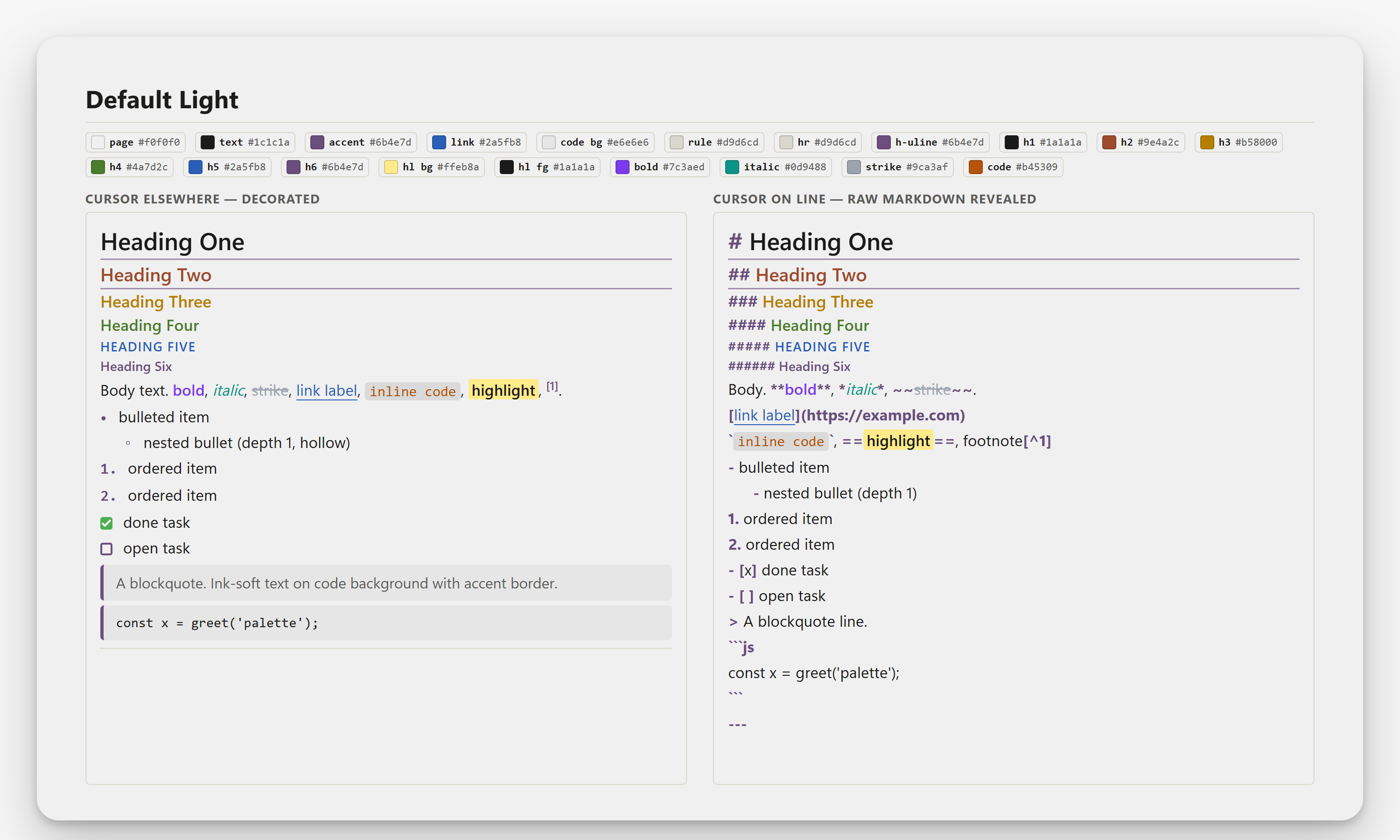Click decorated 'HEADING FIVE' text

147,347
